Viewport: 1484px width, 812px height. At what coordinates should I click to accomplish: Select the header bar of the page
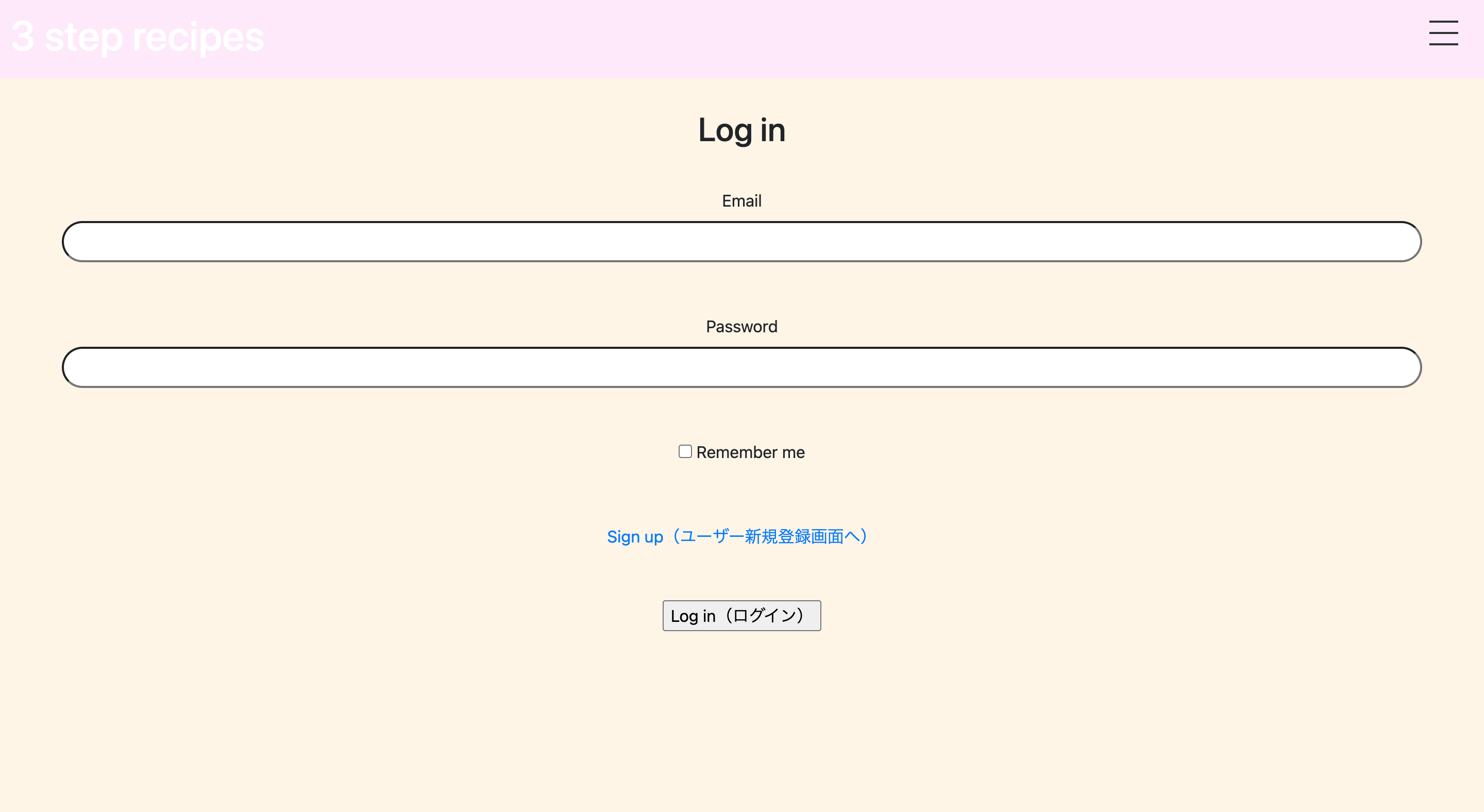click(x=742, y=38)
